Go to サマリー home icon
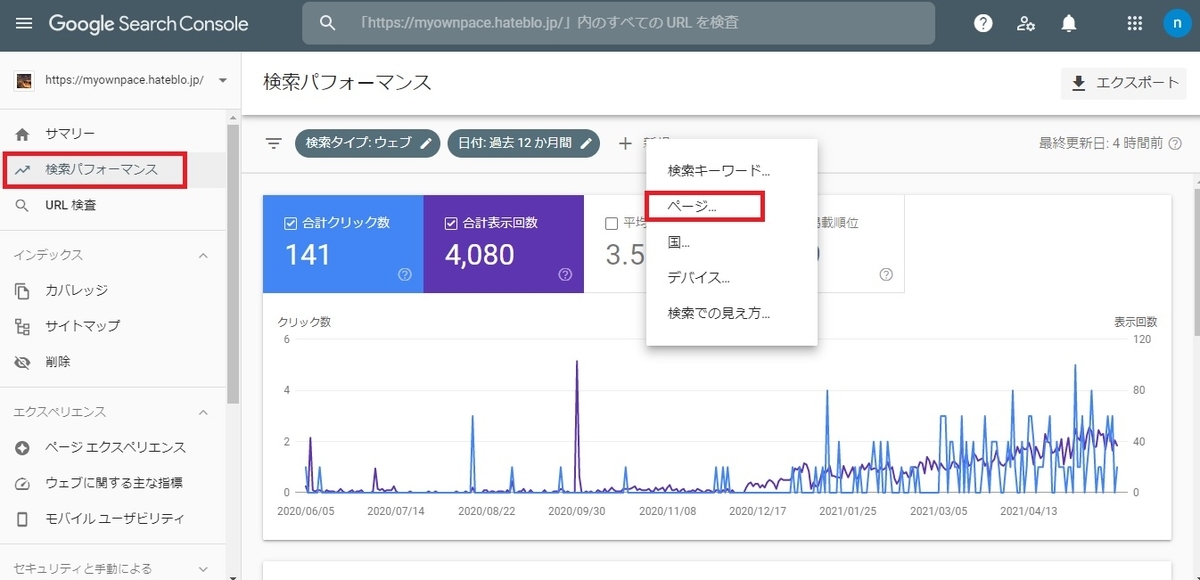This screenshot has width=1200, height=580. point(23,133)
